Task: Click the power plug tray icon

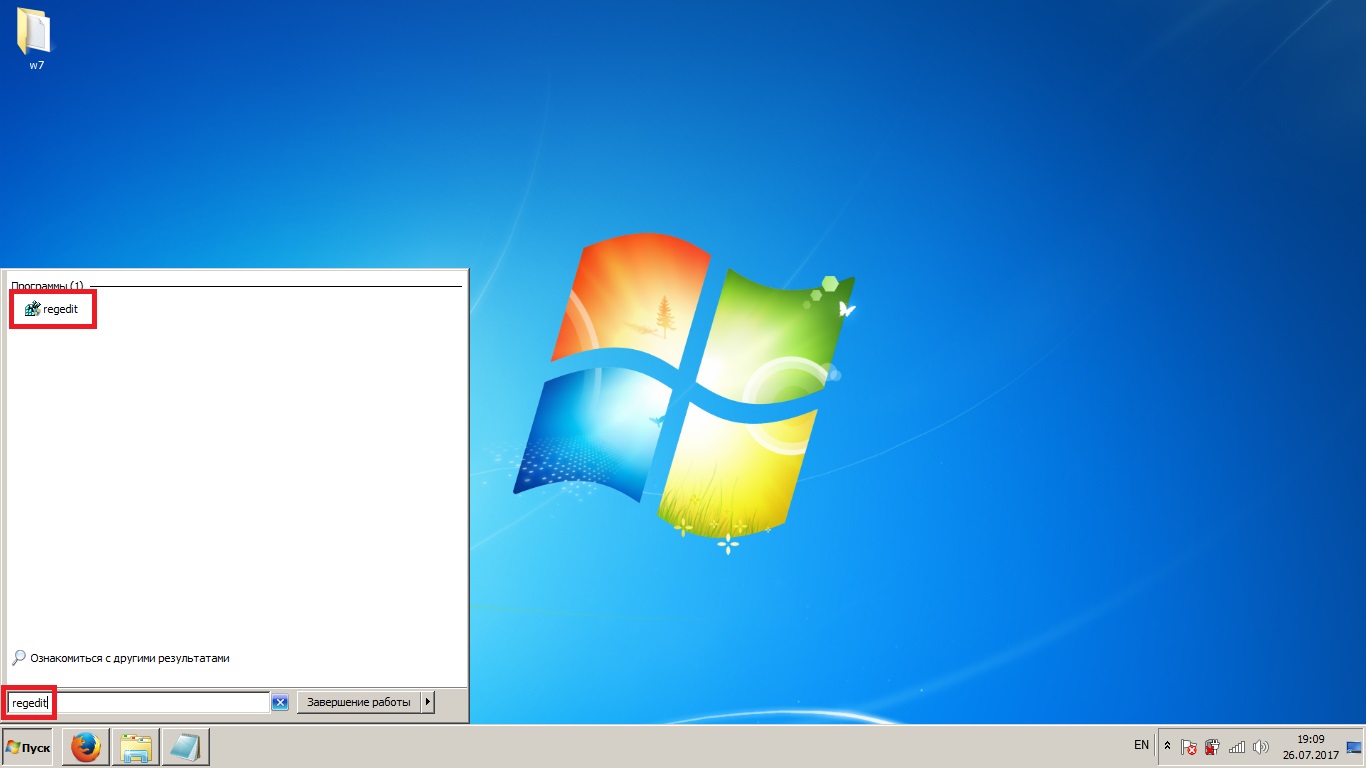Action: tap(1212, 746)
